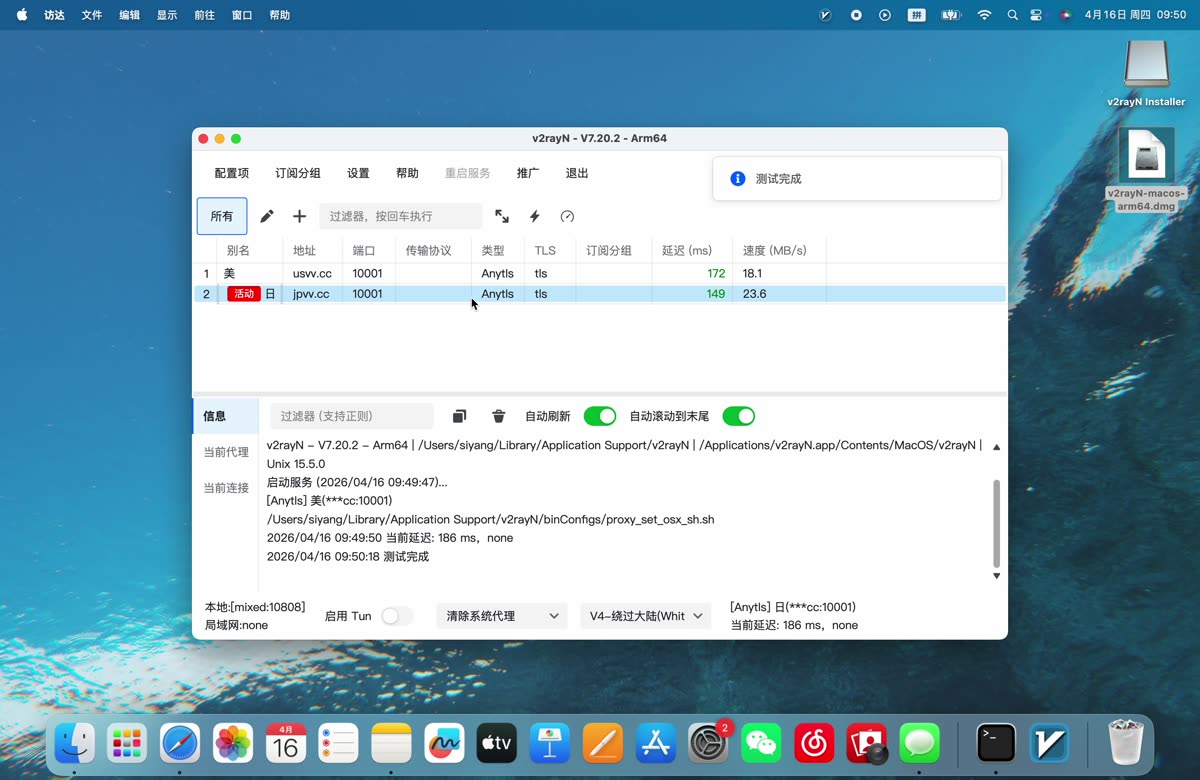Click the 别名 column header

tap(249, 250)
